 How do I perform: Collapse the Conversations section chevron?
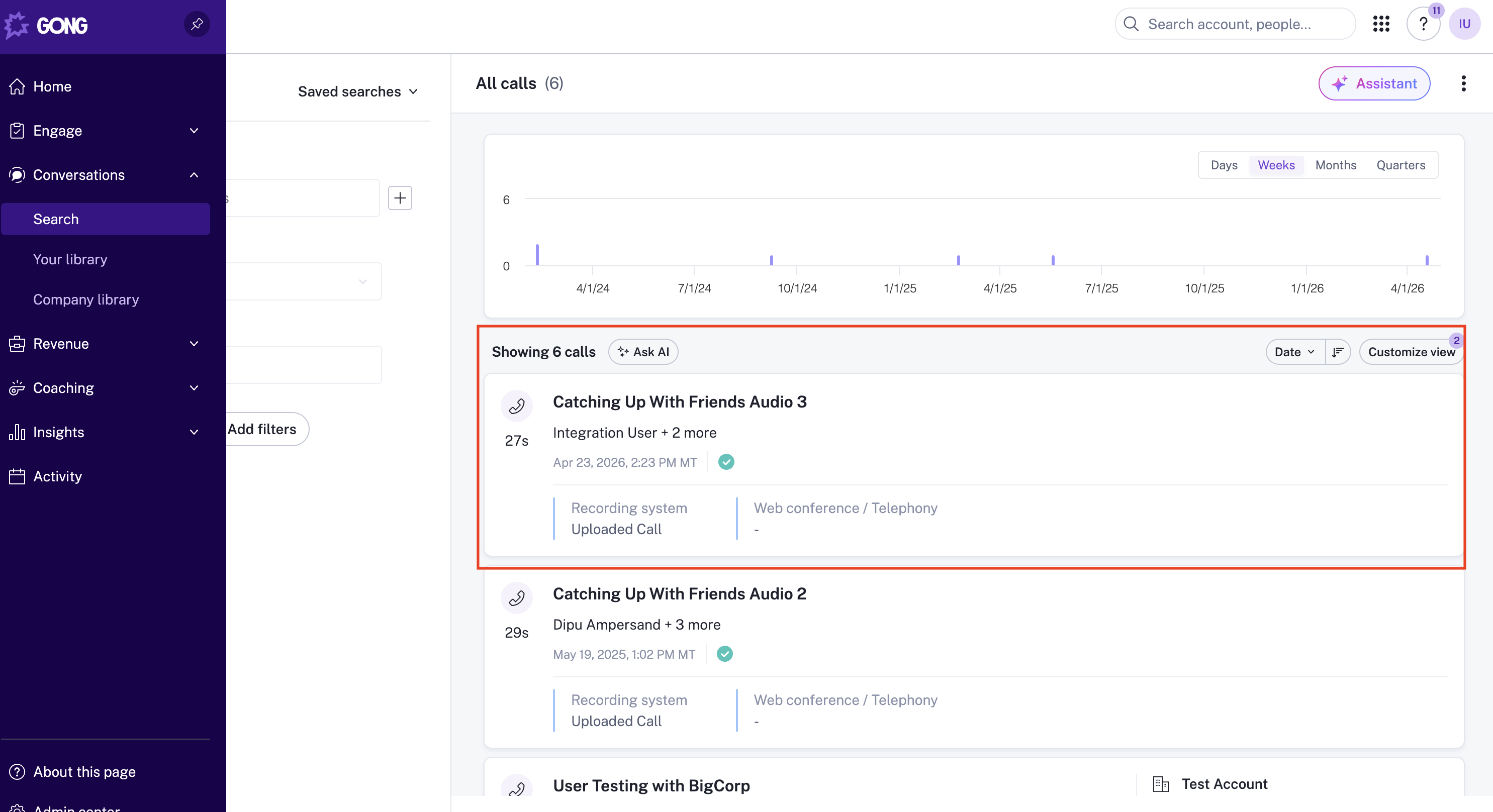pyautogui.click(x=194, y=175)
